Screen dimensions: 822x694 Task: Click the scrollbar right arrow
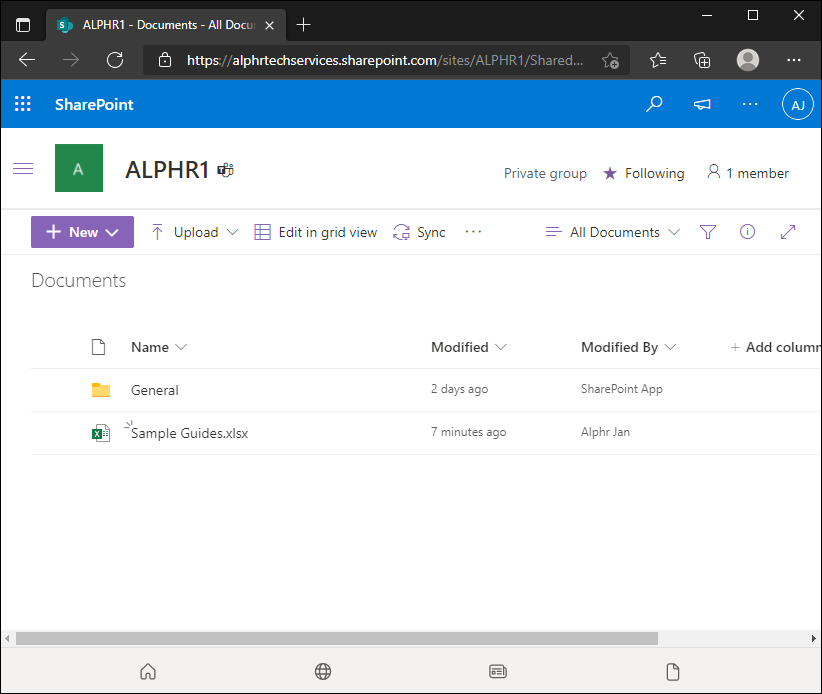814,638
